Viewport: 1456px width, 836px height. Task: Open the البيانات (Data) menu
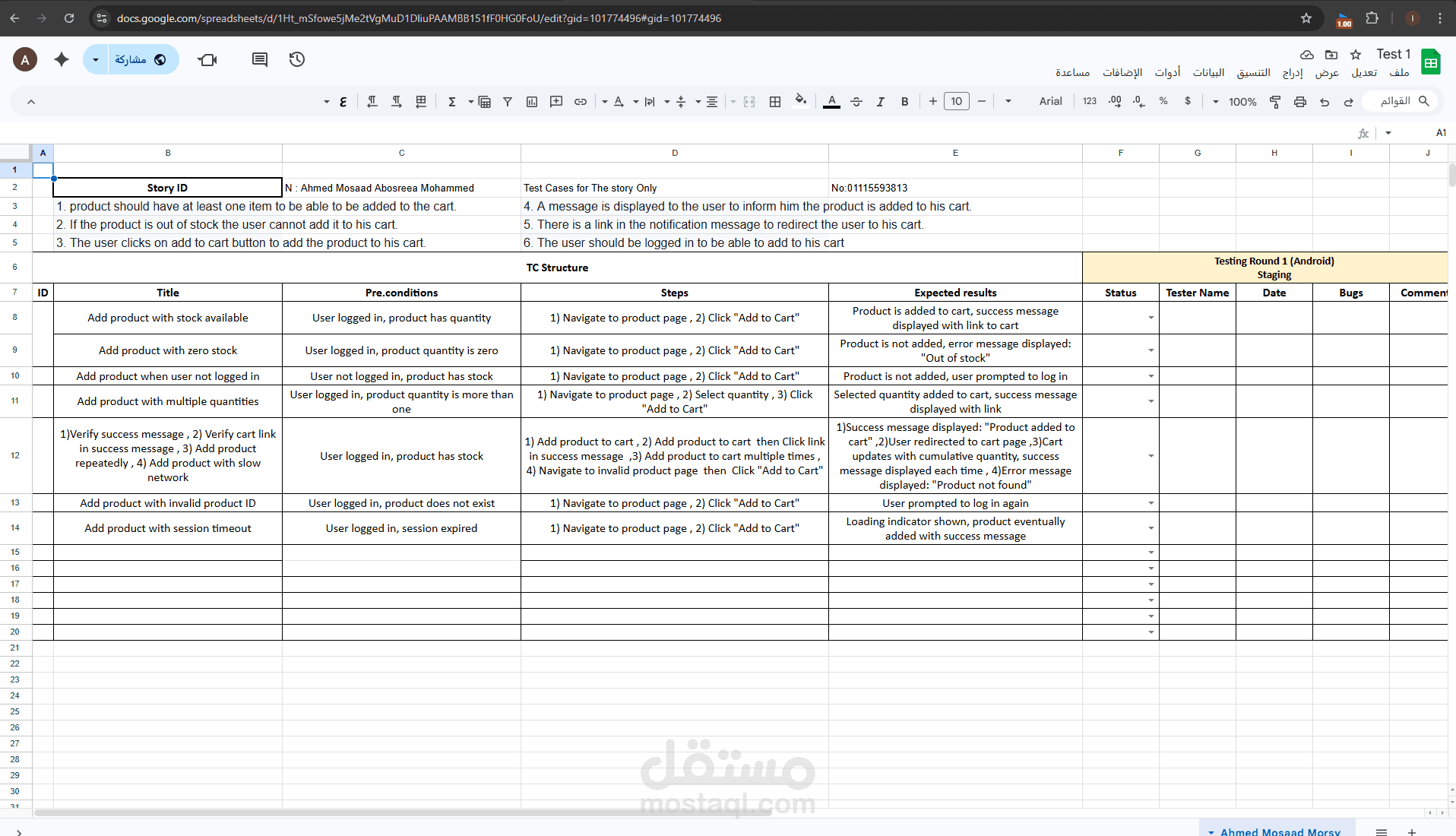(1208, 73)
